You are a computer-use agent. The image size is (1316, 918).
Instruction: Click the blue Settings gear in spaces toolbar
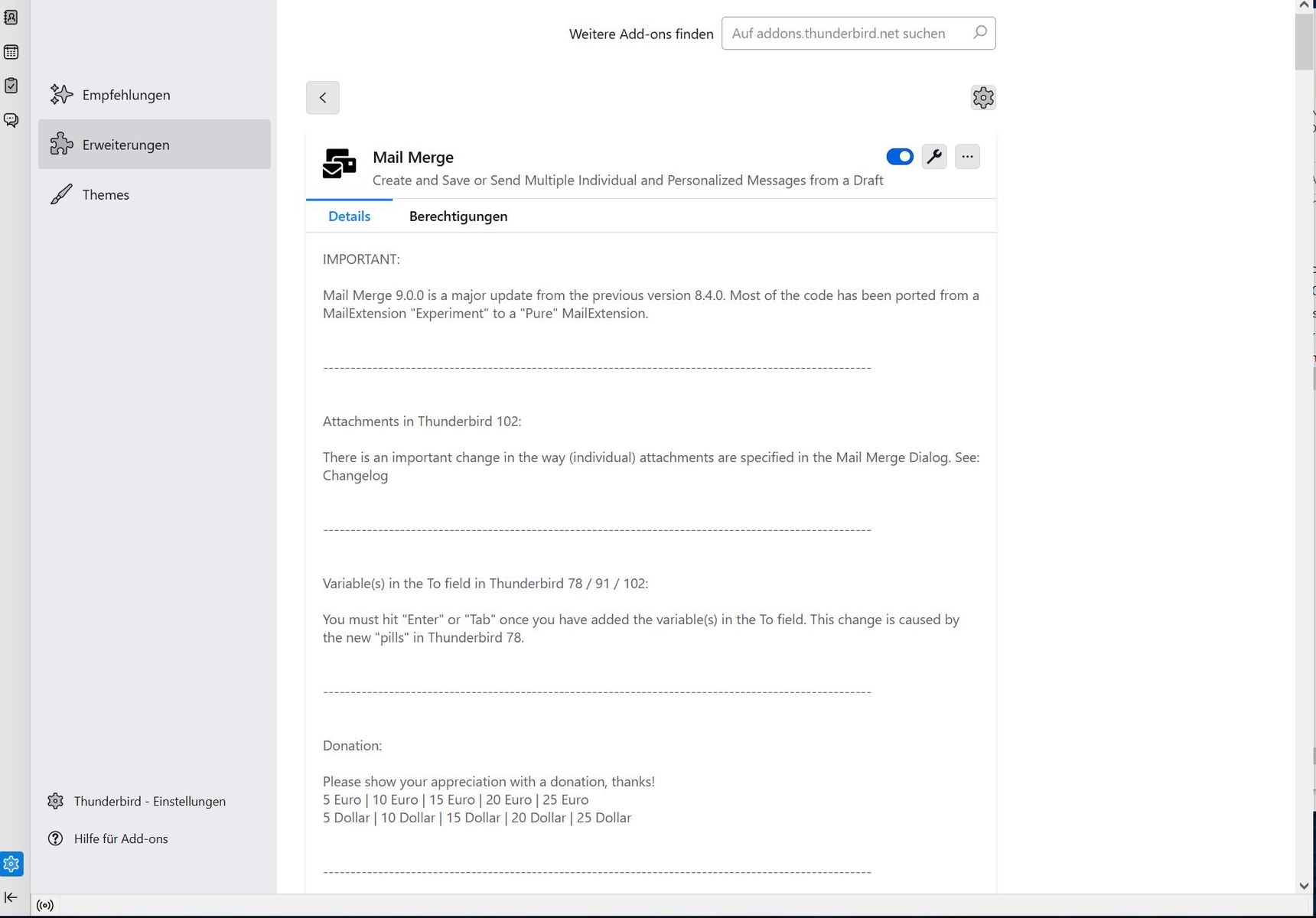tap(11, 864)
